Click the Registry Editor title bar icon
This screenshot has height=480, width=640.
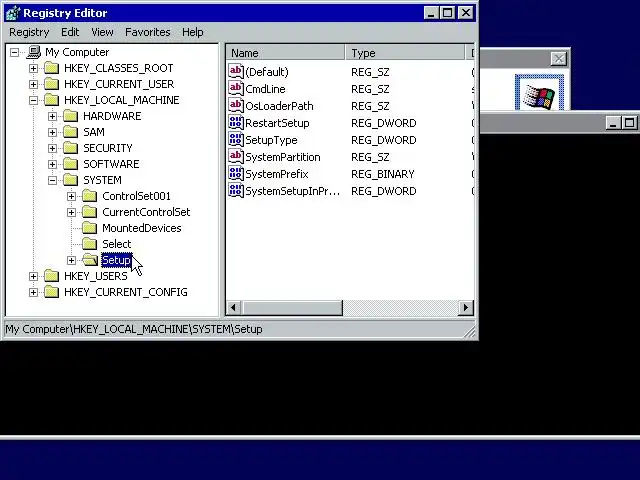(13, 13)
